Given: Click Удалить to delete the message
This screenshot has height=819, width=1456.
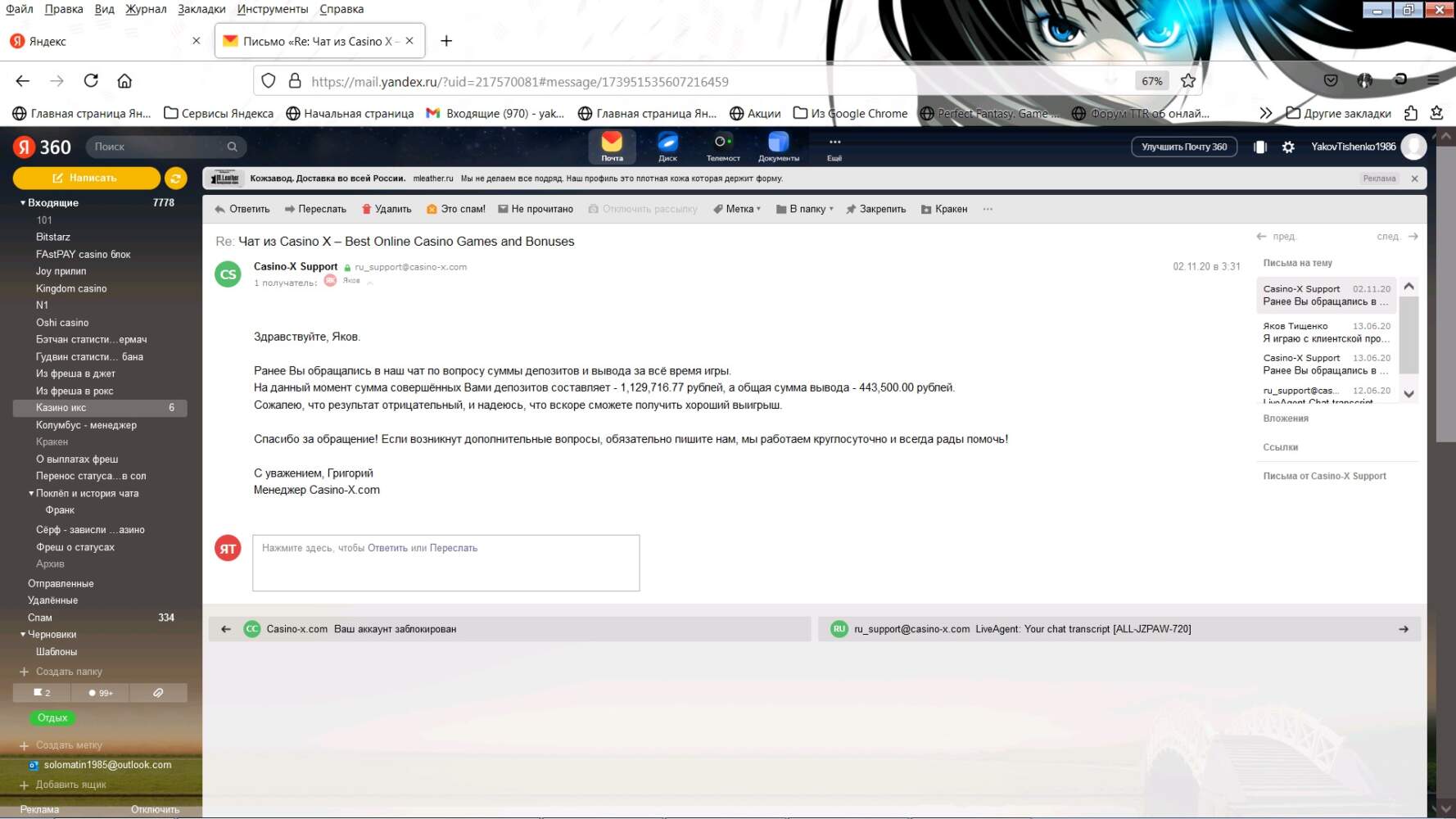Looking at the screenshot, I should click(387, 209).
